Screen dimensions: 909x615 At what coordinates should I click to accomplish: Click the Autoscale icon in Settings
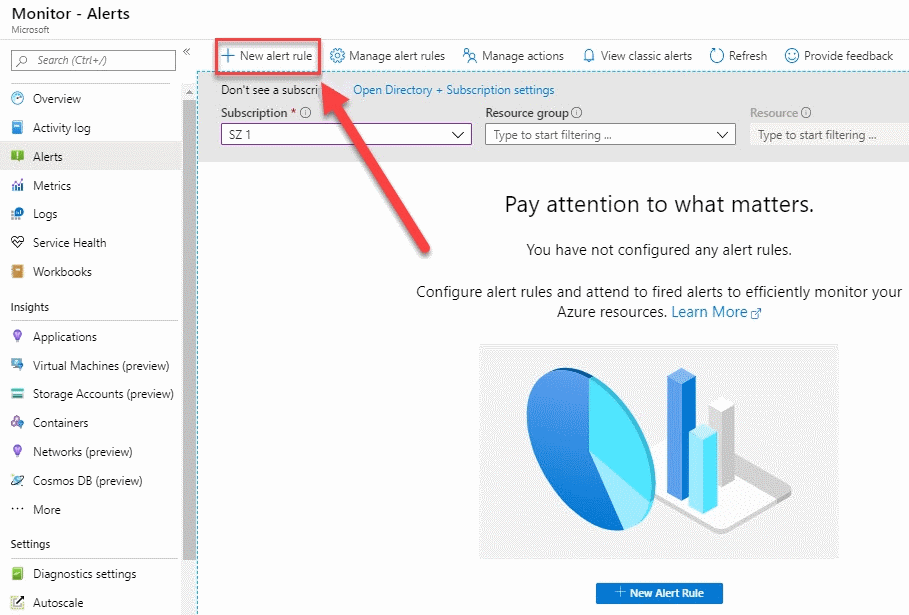[17, 602]
